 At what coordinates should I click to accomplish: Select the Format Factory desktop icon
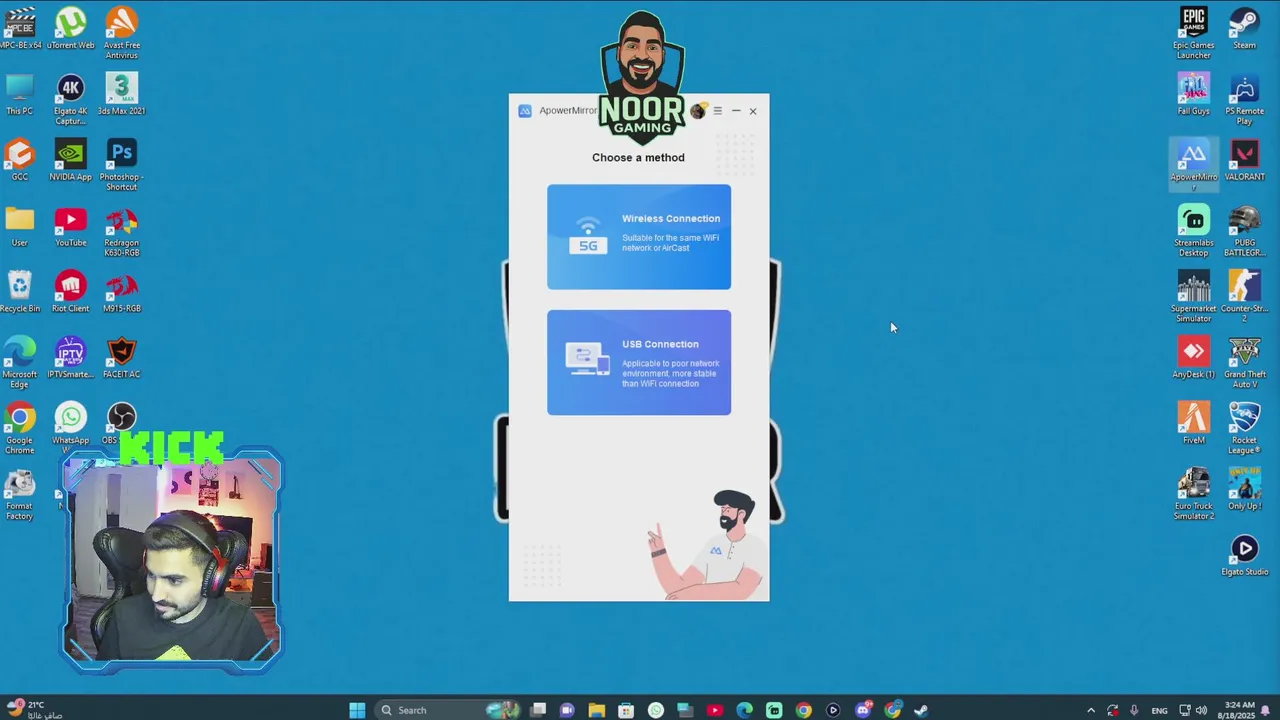(20, 494)
